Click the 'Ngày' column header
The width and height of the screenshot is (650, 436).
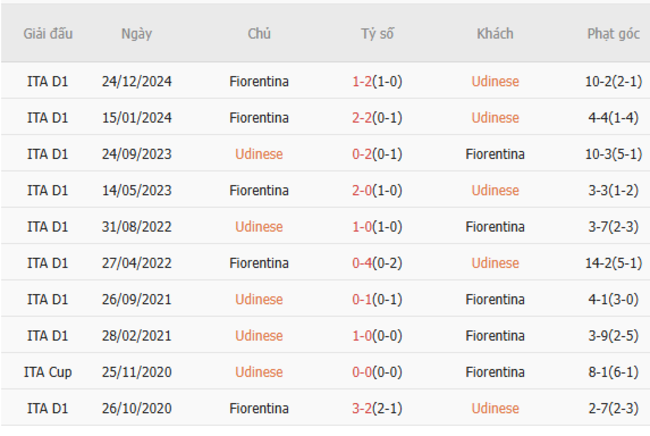(x=137, y=34)
